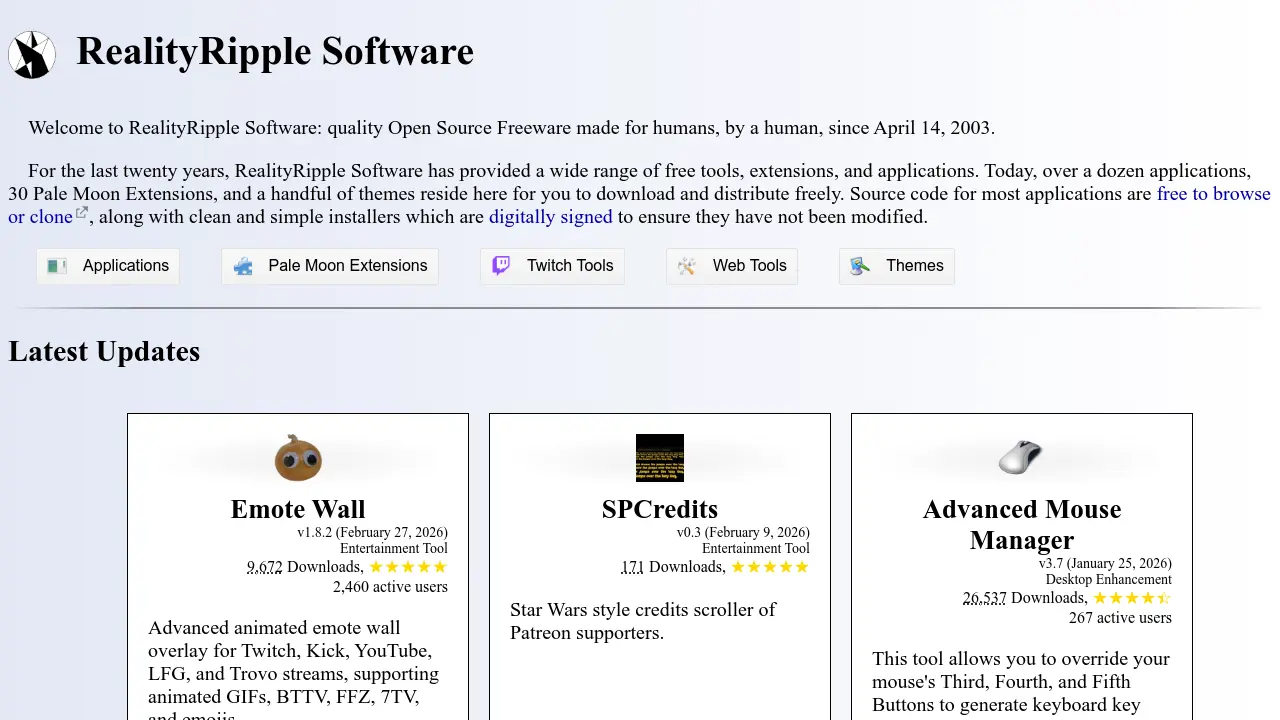Open the Emote Wall title
This screenshot has width=1280, height=720.
click(x=298, y=509)
